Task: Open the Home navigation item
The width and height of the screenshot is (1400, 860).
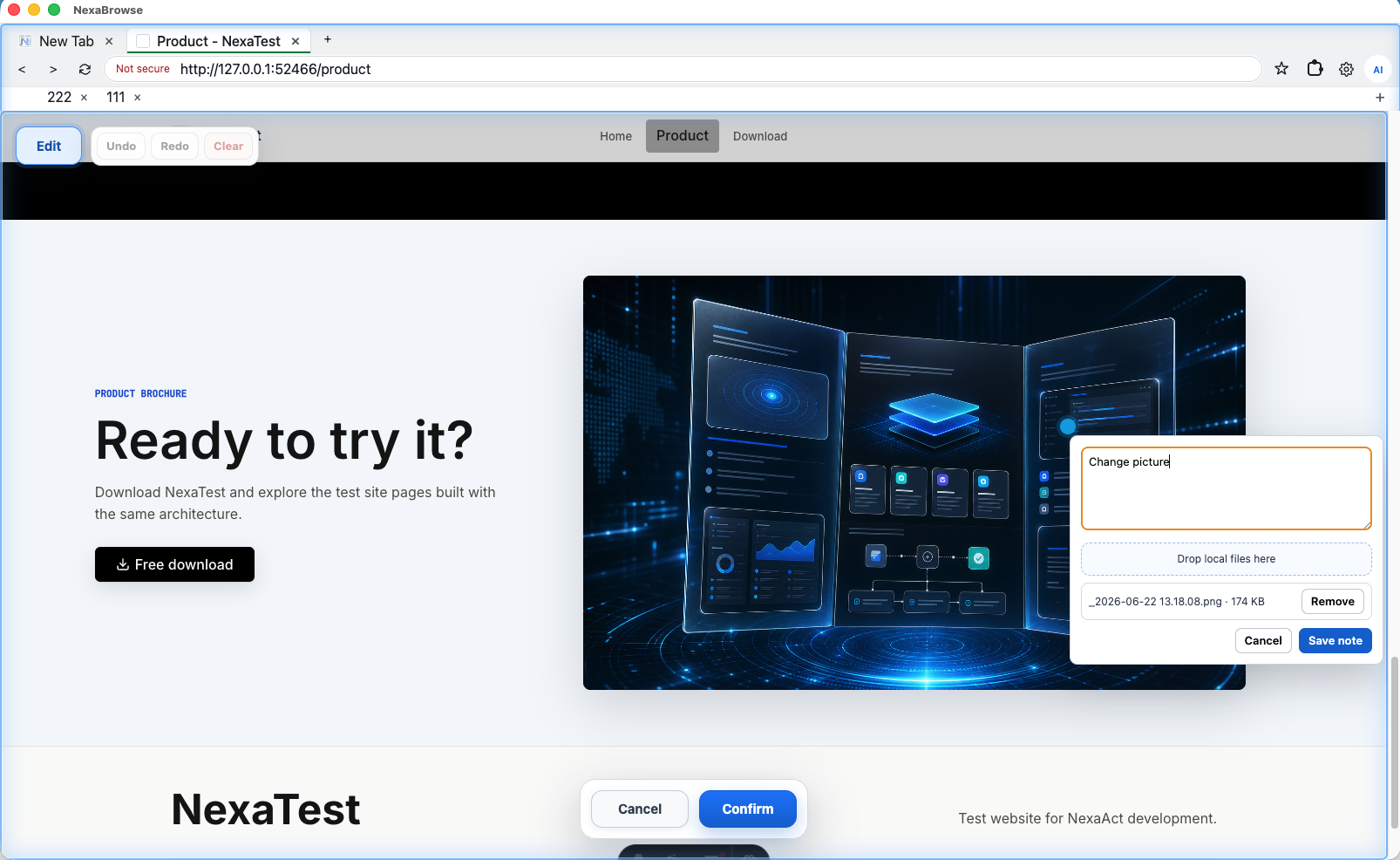Action: pos(615,136)
